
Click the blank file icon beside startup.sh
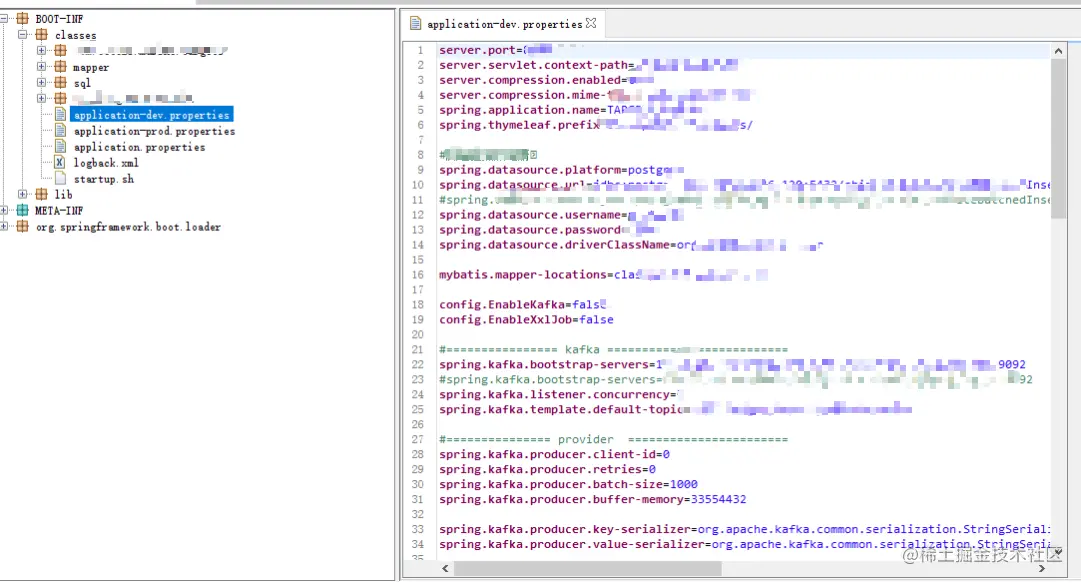point(59,178)
